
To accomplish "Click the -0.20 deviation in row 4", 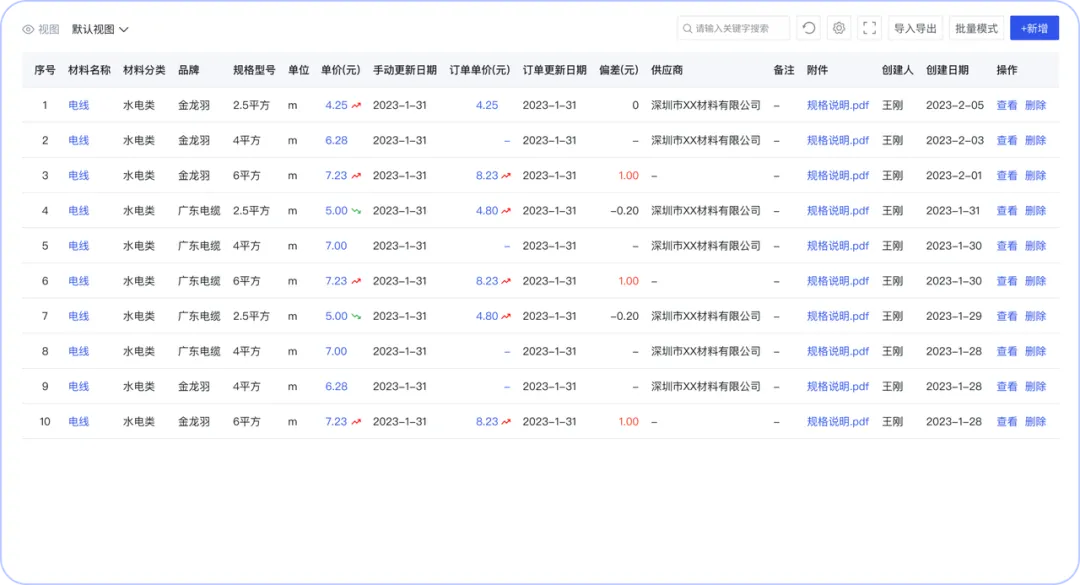I will [x=624, y=211].
